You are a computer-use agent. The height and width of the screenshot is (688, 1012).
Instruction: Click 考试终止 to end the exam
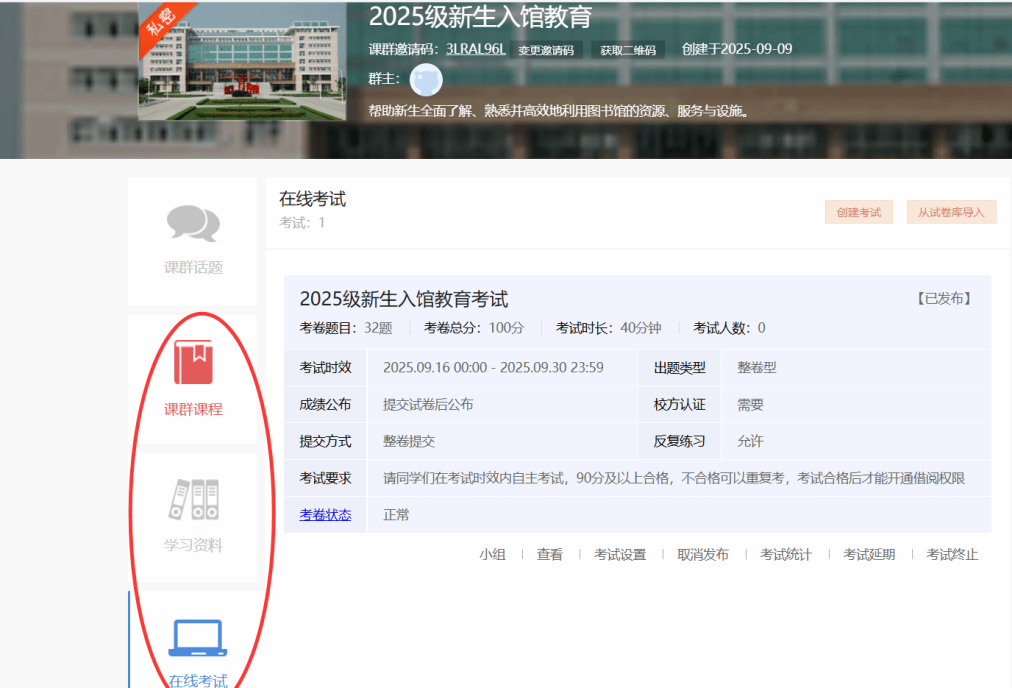[952, 555]
